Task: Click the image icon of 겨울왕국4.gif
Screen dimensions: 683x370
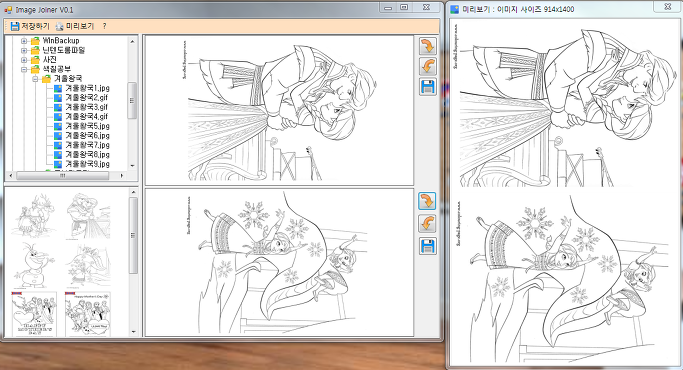Action: point(58,117)
